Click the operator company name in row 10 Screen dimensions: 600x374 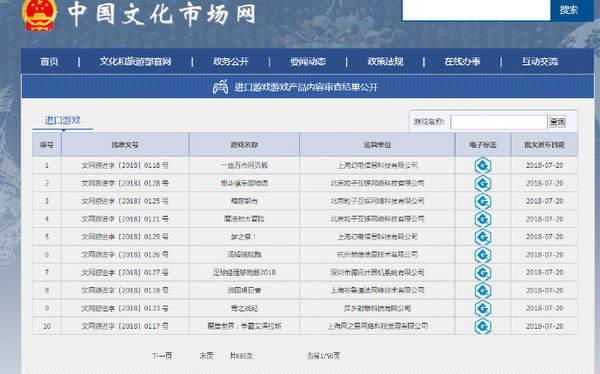tap(377, 326)
